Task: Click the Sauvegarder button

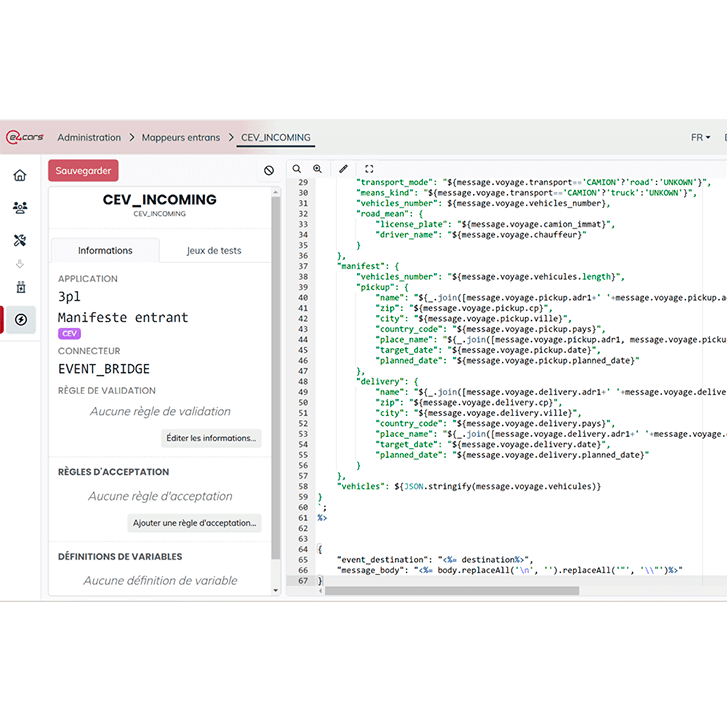Action: point(83,171)
